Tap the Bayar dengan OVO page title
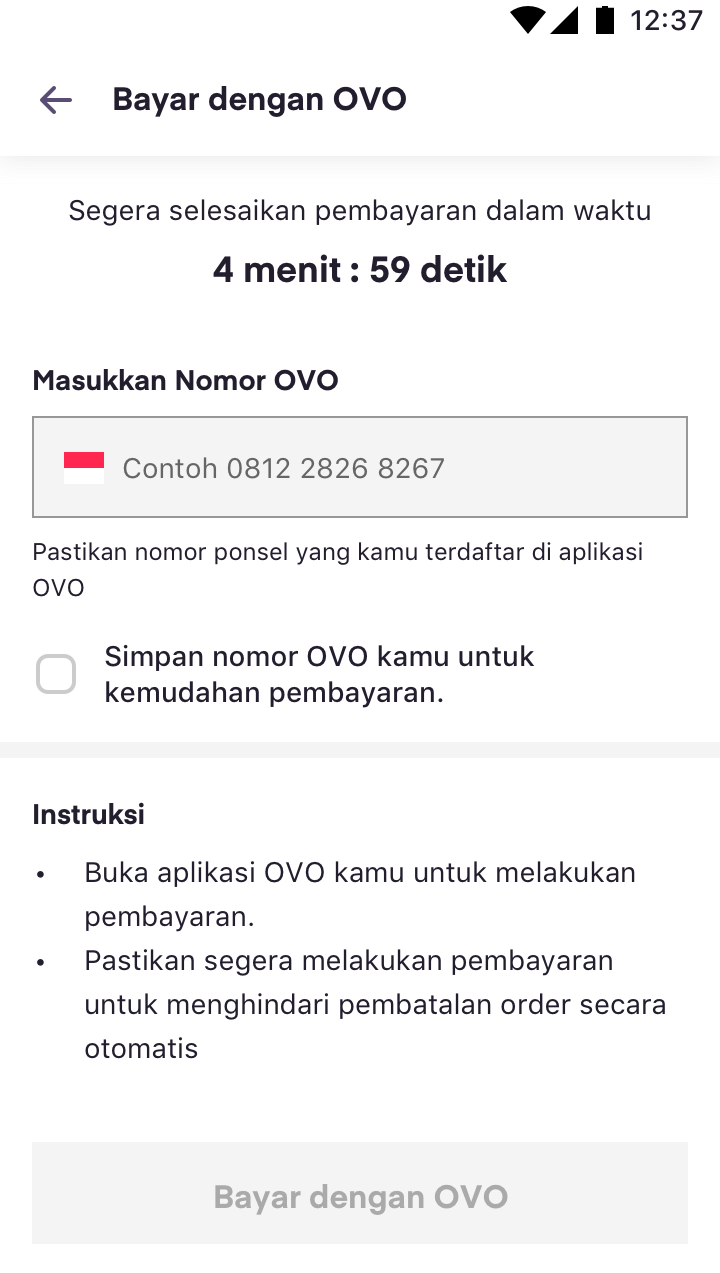The image size is (720, 1273). (x=259, y=100)
